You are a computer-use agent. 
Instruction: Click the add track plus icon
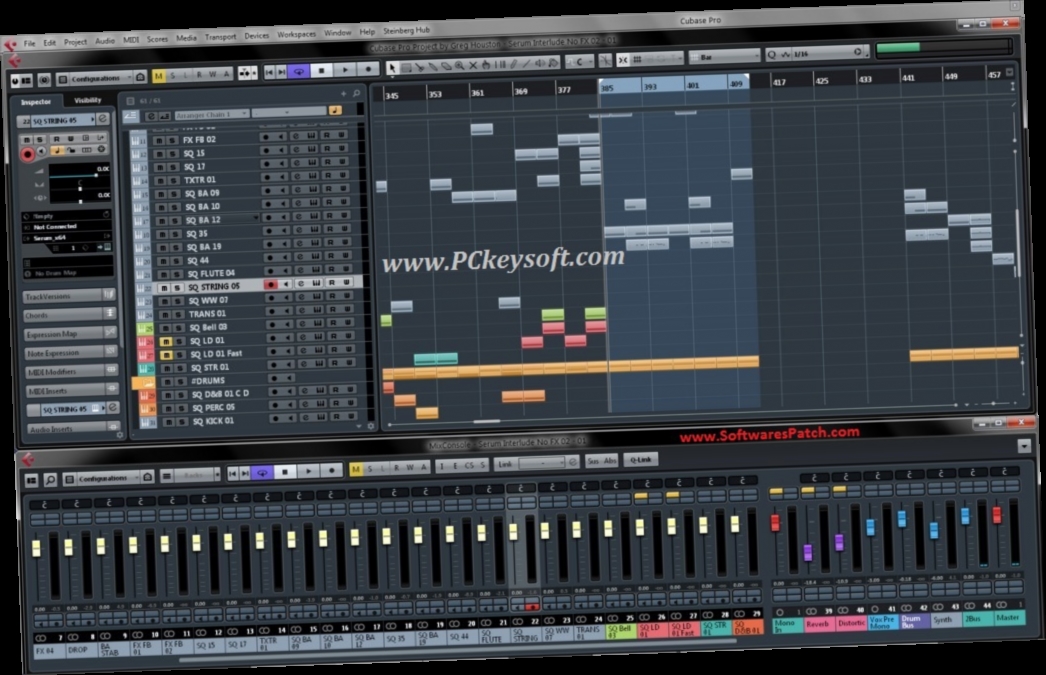[x=344, y=94]
